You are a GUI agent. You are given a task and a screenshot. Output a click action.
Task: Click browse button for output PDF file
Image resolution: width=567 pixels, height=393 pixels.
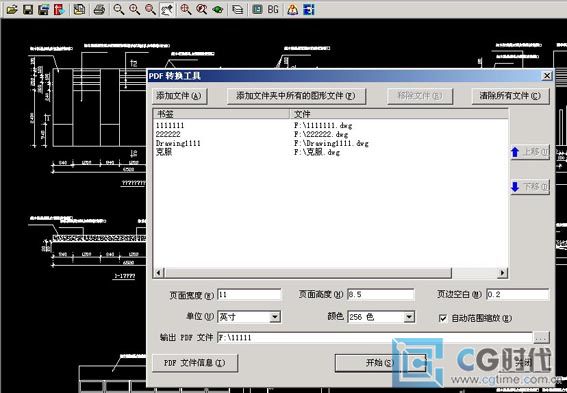[541, 338]
